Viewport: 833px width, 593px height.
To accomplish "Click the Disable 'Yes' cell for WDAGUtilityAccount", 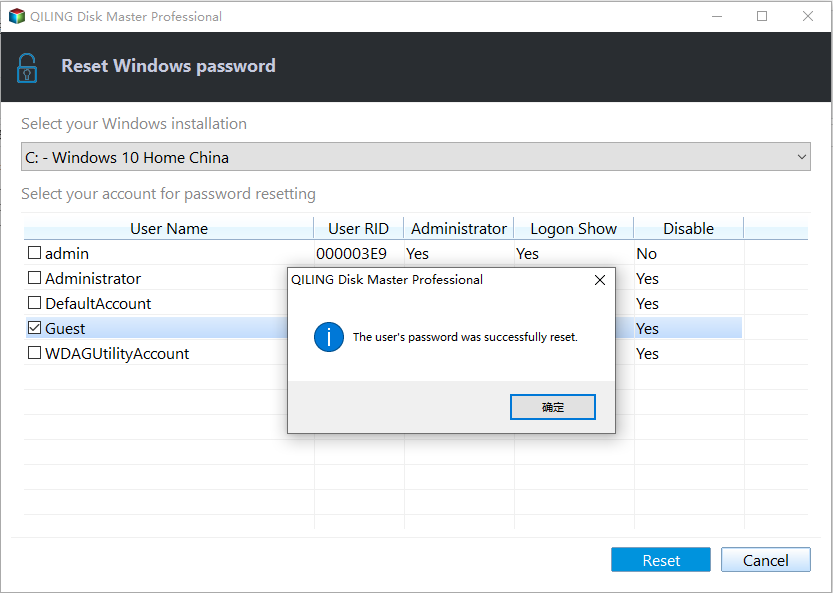I will (648, 353).
